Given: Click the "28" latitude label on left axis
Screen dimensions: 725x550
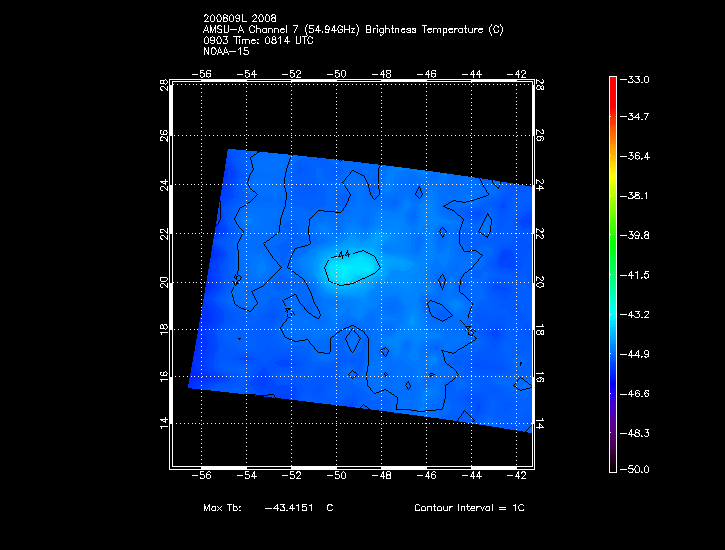Looking at the screenshot, I should [x=165, y=86].
